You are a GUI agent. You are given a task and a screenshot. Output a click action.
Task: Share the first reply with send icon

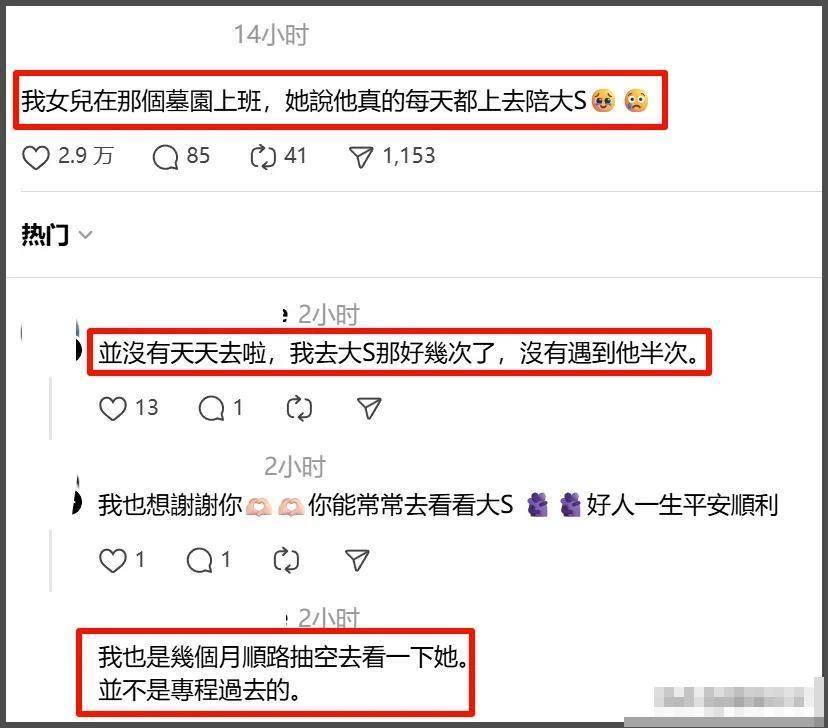point(369,409)
